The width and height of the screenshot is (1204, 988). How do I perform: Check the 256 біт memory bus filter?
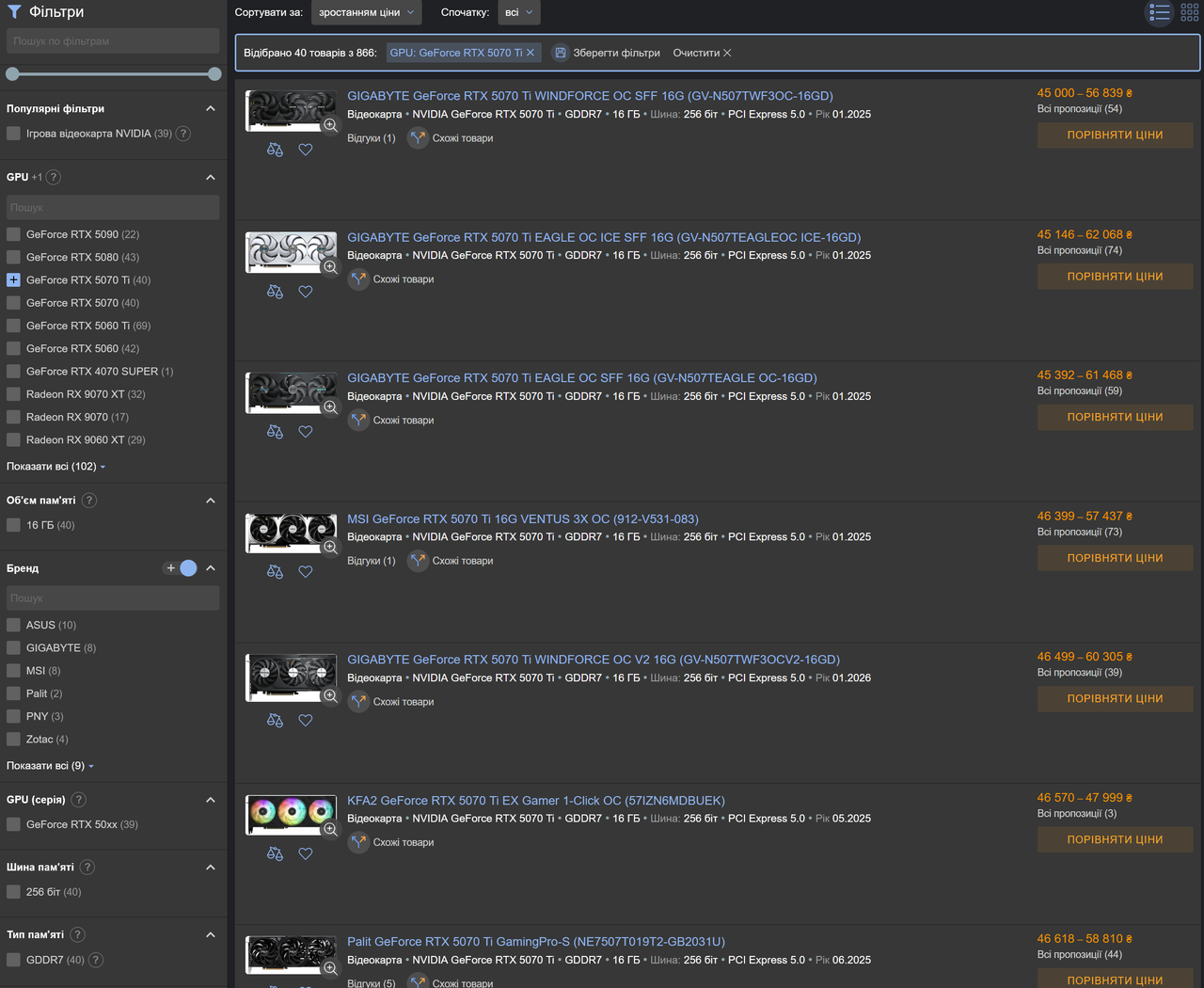[x=13, y=892]
